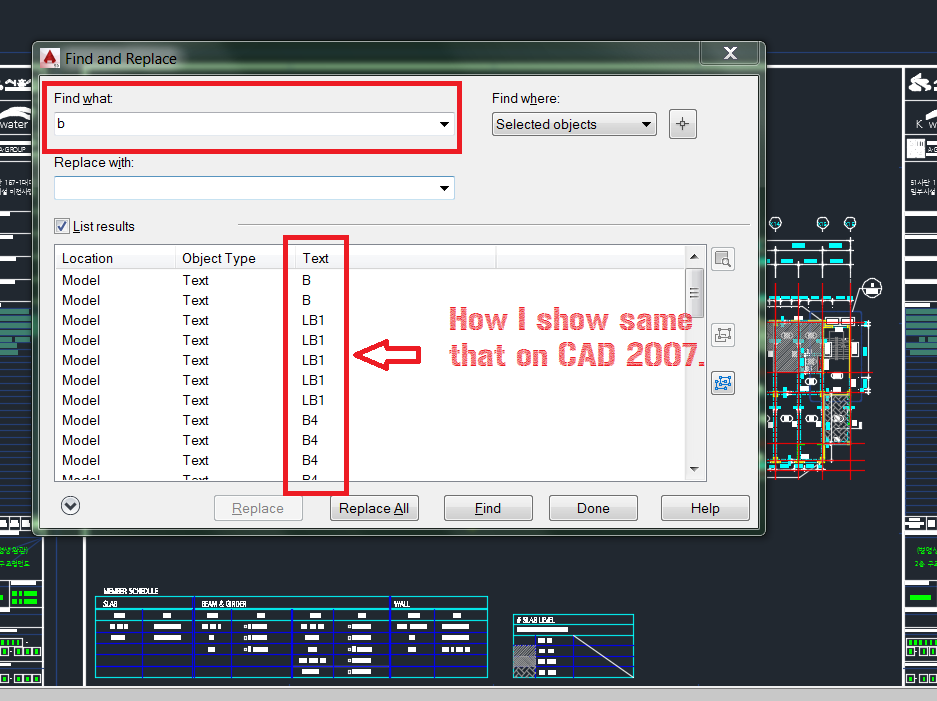Viewport: 937px width, 701px height.
Task: Click the create selection set icon
Action: pyautogui.click(x=723, y=334)
